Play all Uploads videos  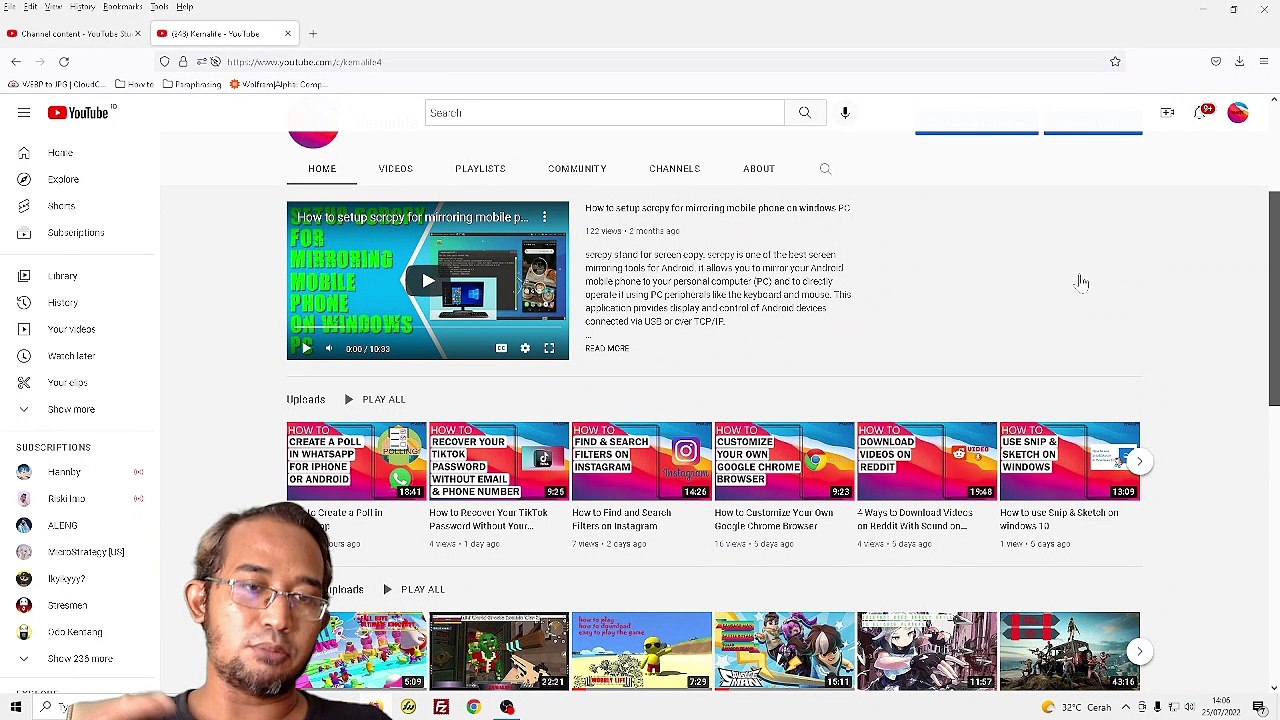pyautogui.click(x=374, y=400)
